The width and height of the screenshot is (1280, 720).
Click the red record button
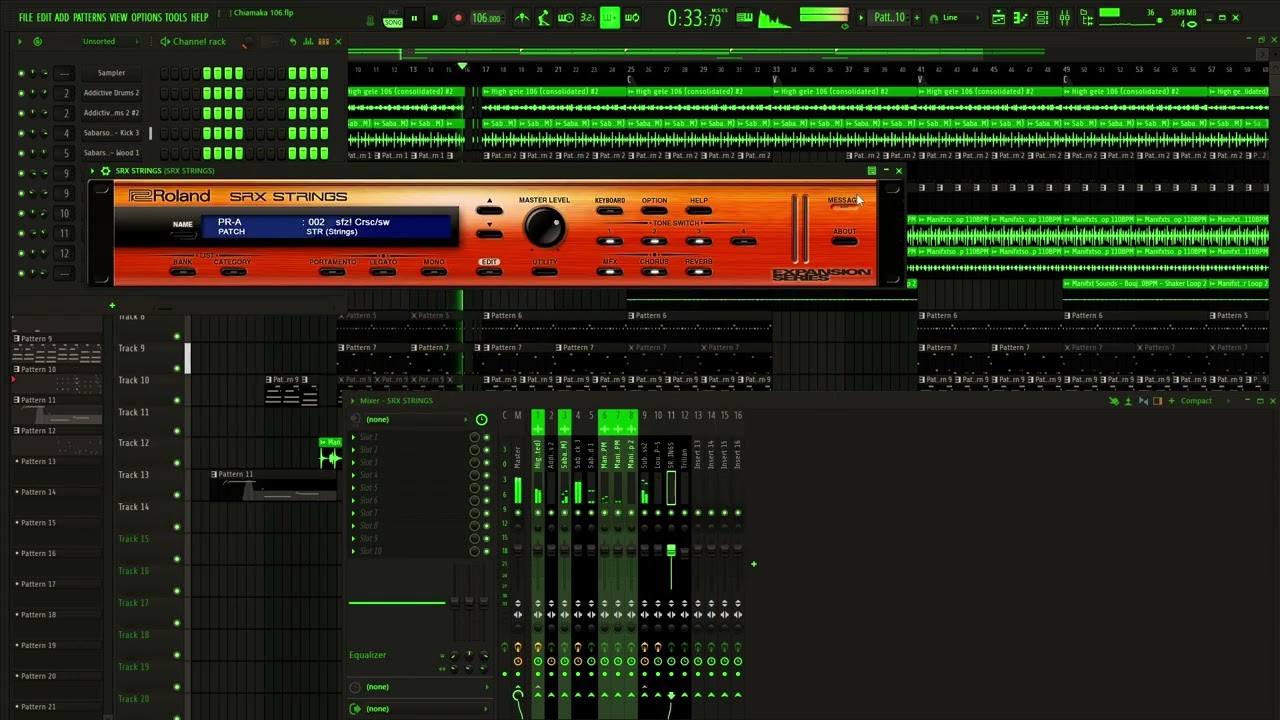point(458,18)
